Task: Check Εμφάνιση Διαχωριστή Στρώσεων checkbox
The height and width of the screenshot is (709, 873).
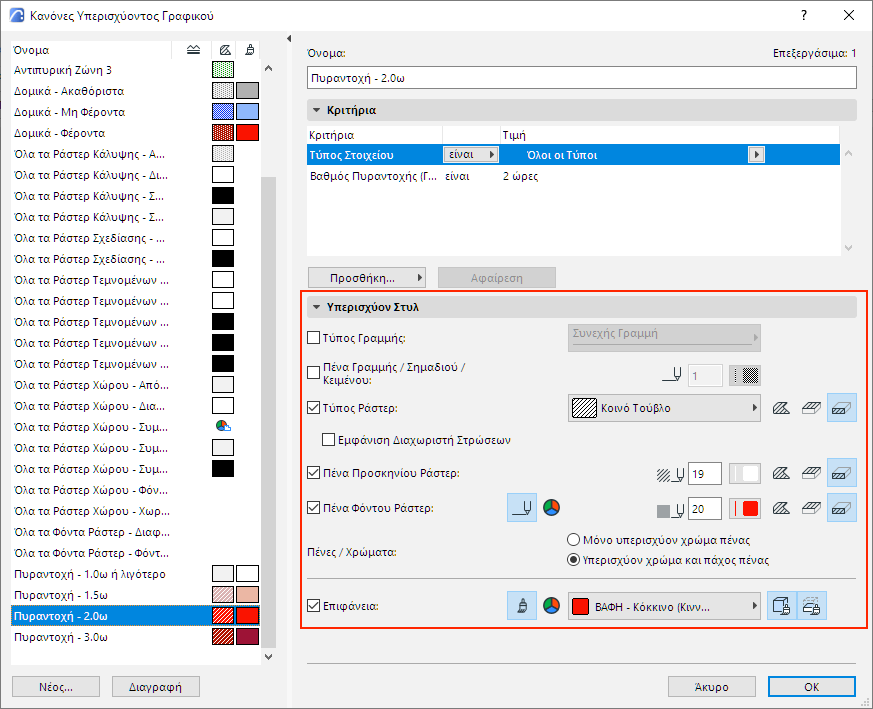Action: [328, 440]
